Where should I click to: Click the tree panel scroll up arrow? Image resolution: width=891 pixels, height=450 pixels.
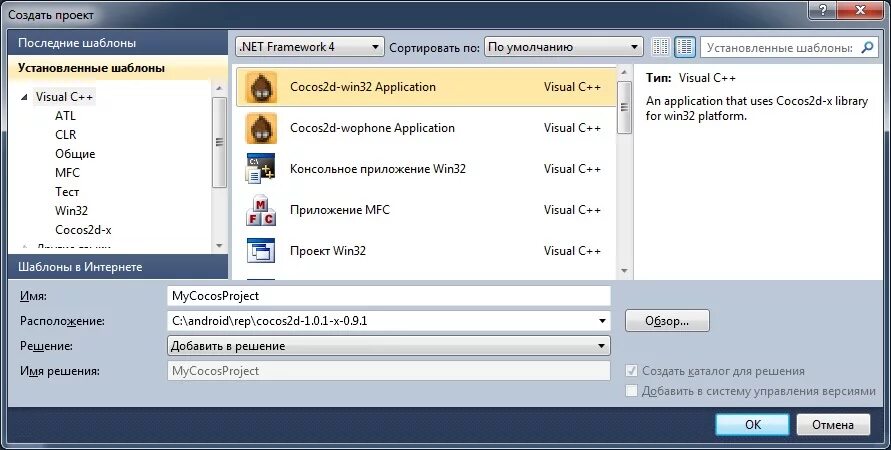[219, 88]
